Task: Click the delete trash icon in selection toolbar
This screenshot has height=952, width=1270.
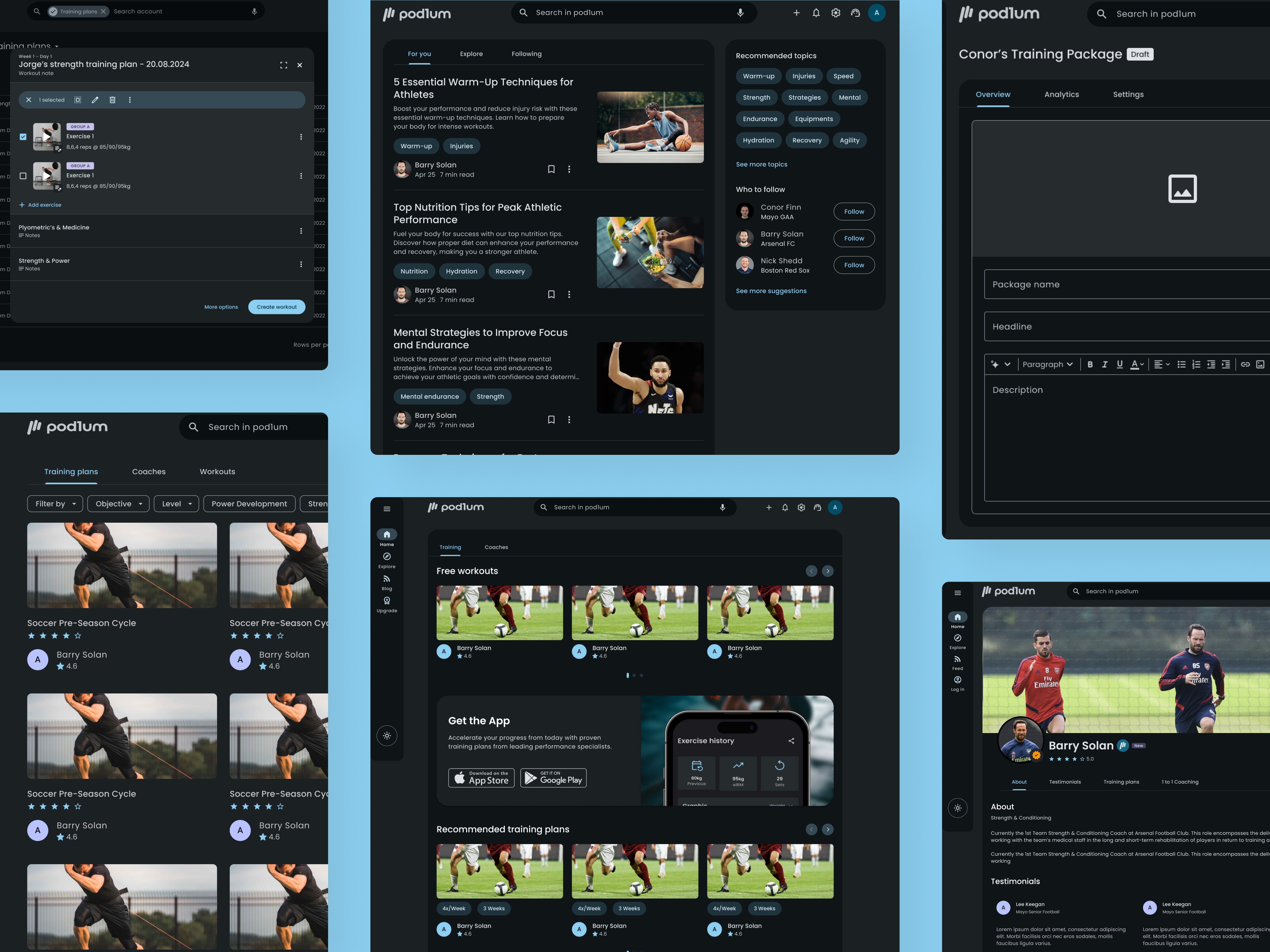Action: click(112, 100)
